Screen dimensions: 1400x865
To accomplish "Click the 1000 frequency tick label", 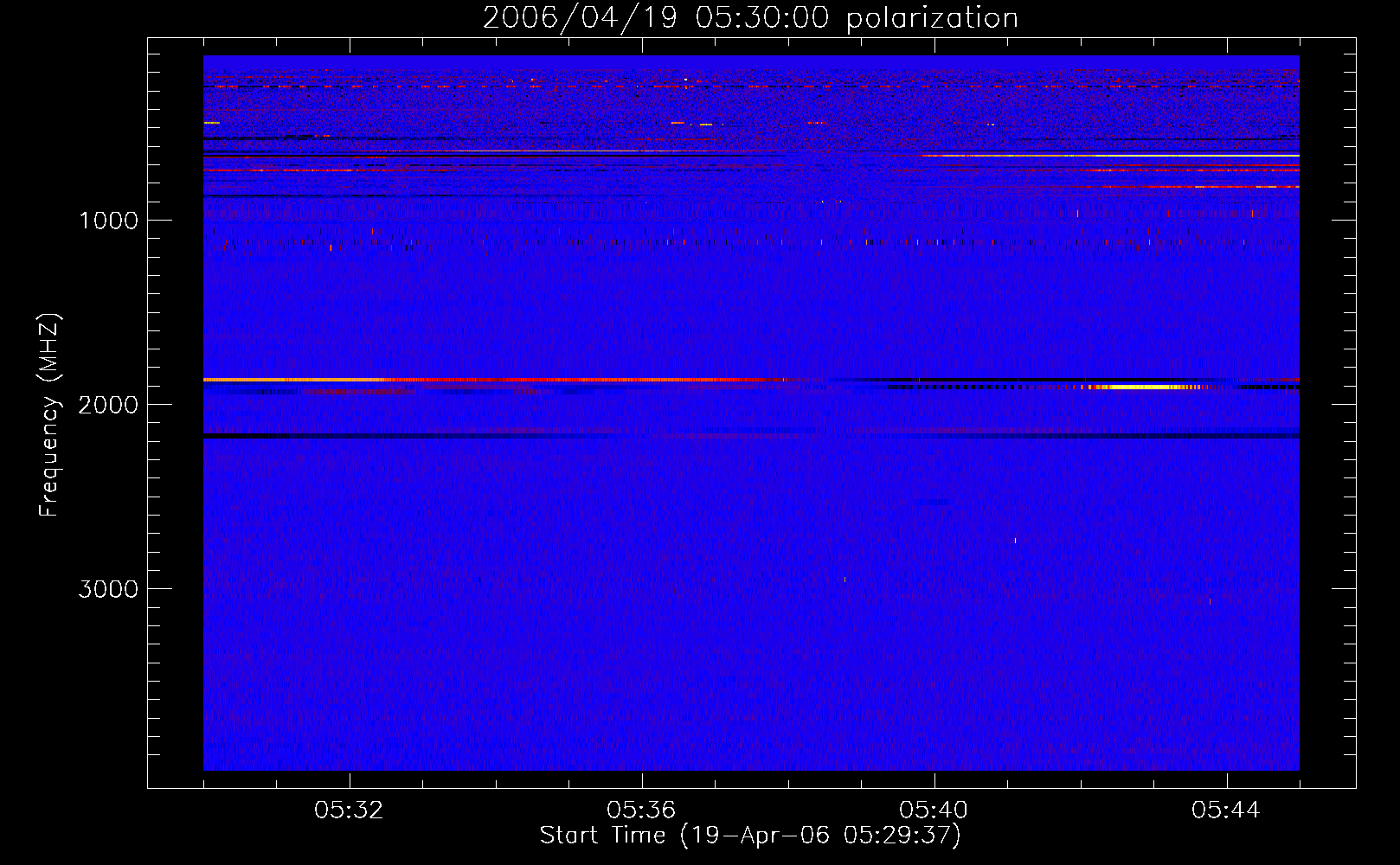I will point(109,221).
